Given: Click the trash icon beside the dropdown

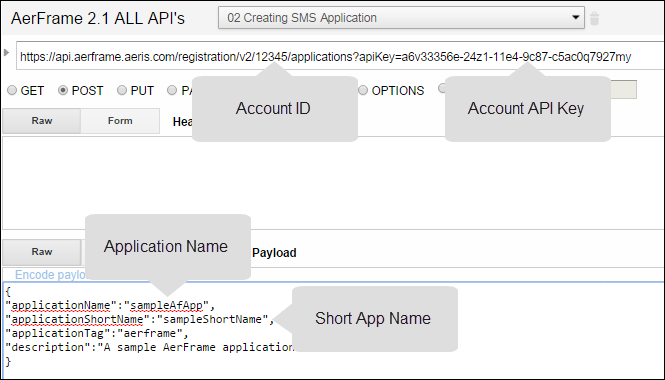Looking at the screenshot, I should tap(595, 18).
